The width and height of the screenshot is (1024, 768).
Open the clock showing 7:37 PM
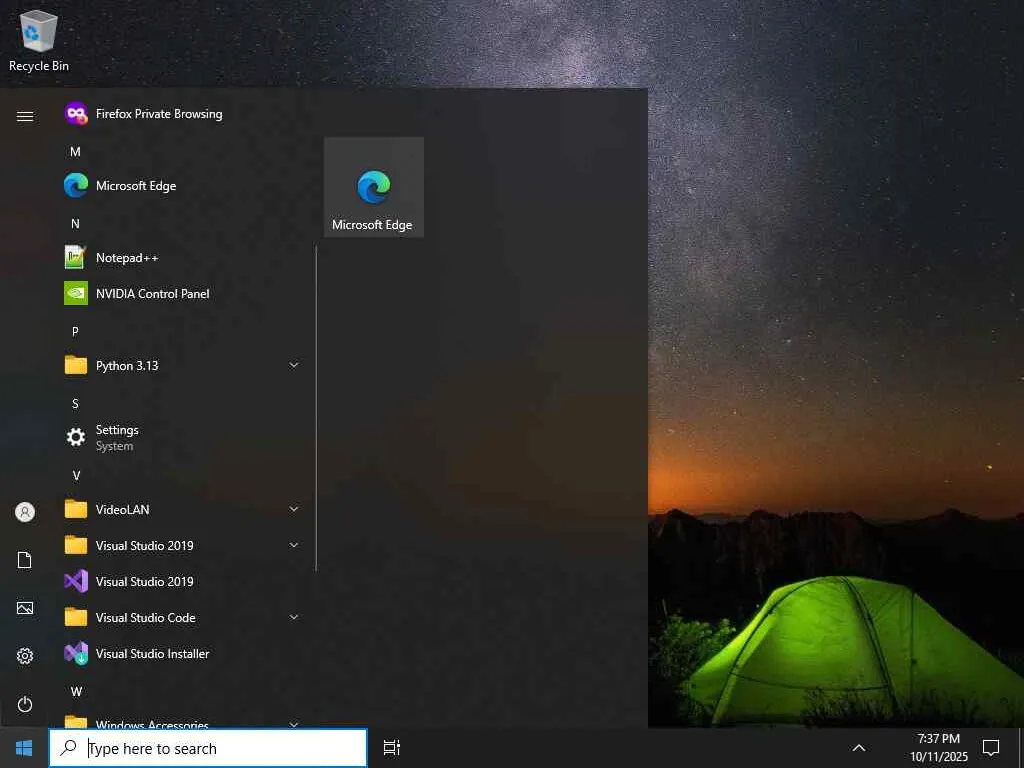[938, 748]
